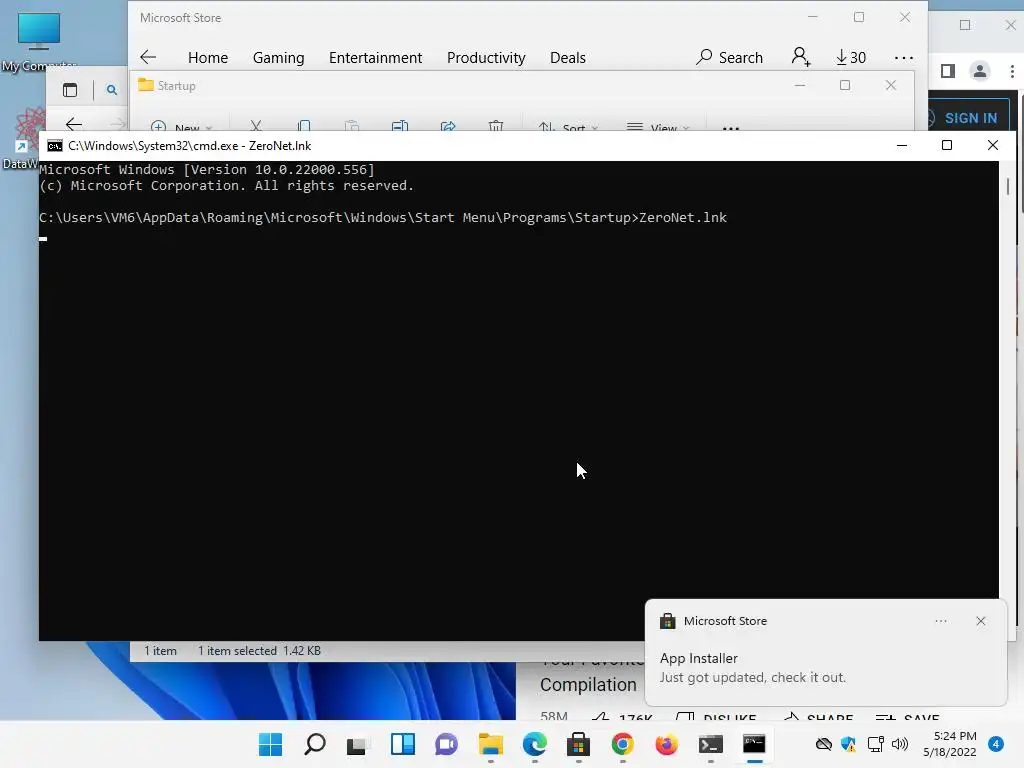
Task: Go back in the Microsoft Store window
Action: point(148,57)
